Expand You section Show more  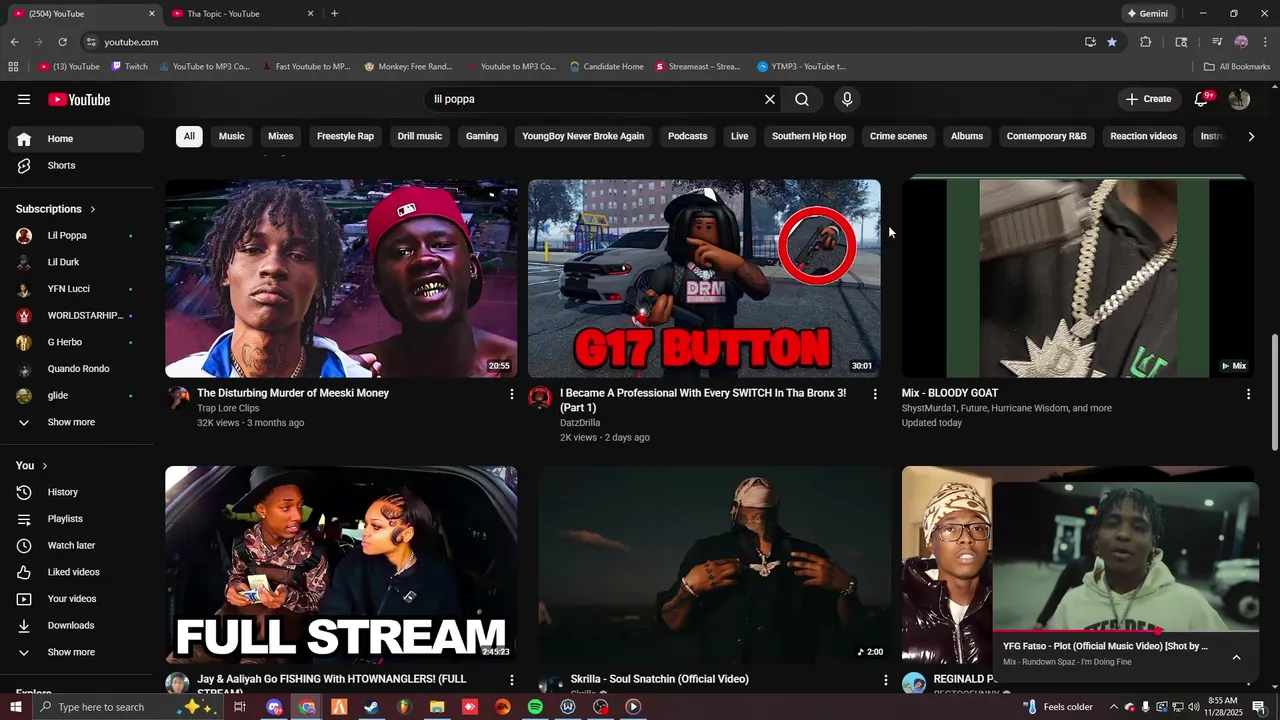[76, 652]
